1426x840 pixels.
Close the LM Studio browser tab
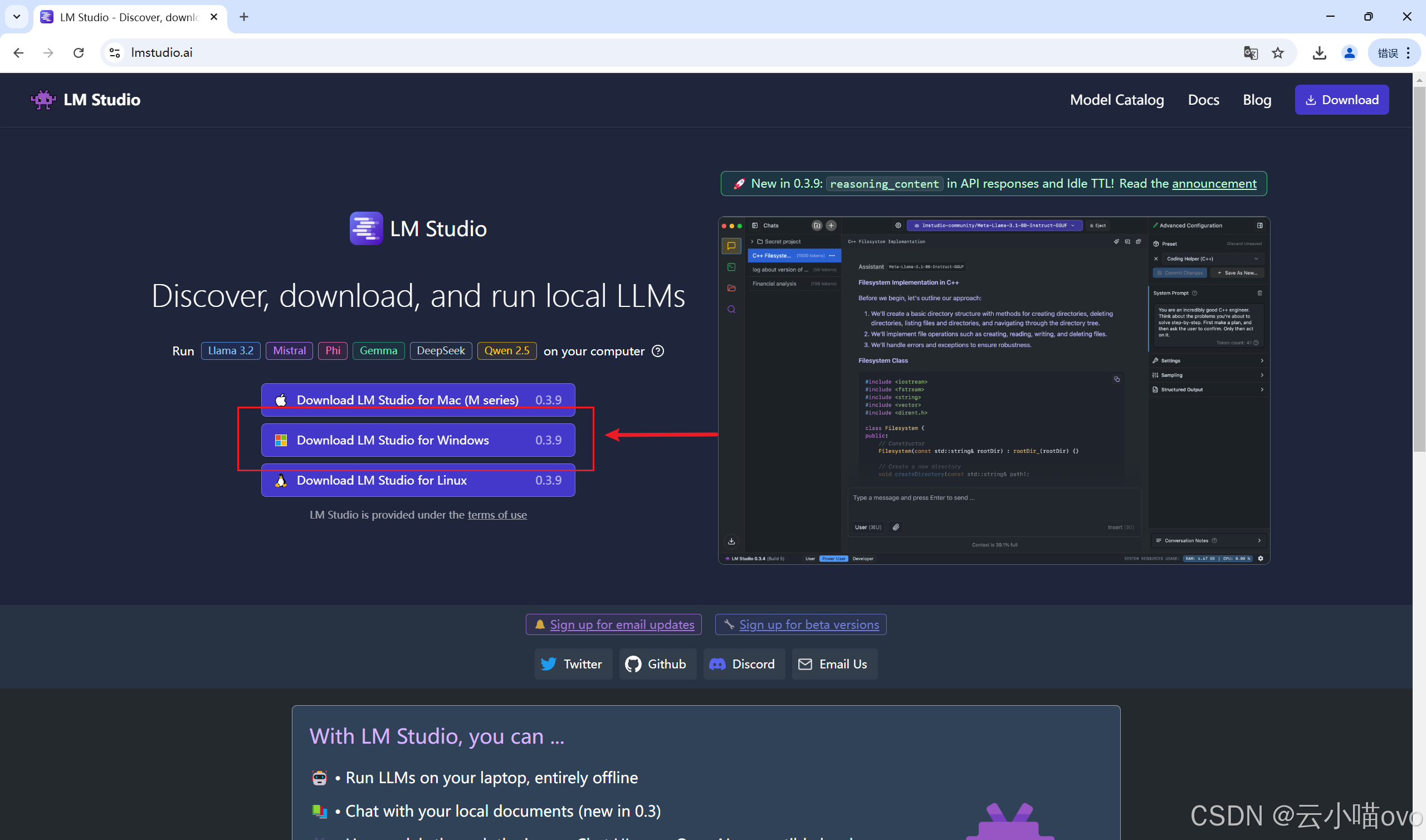point(214,17)
